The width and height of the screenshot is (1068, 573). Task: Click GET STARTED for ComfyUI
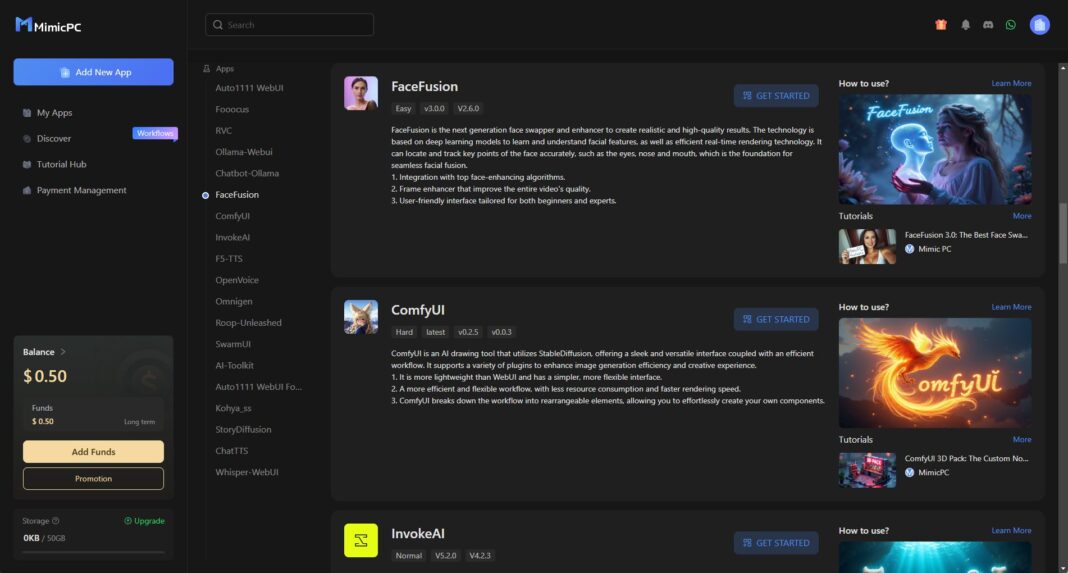click(776, 319)
